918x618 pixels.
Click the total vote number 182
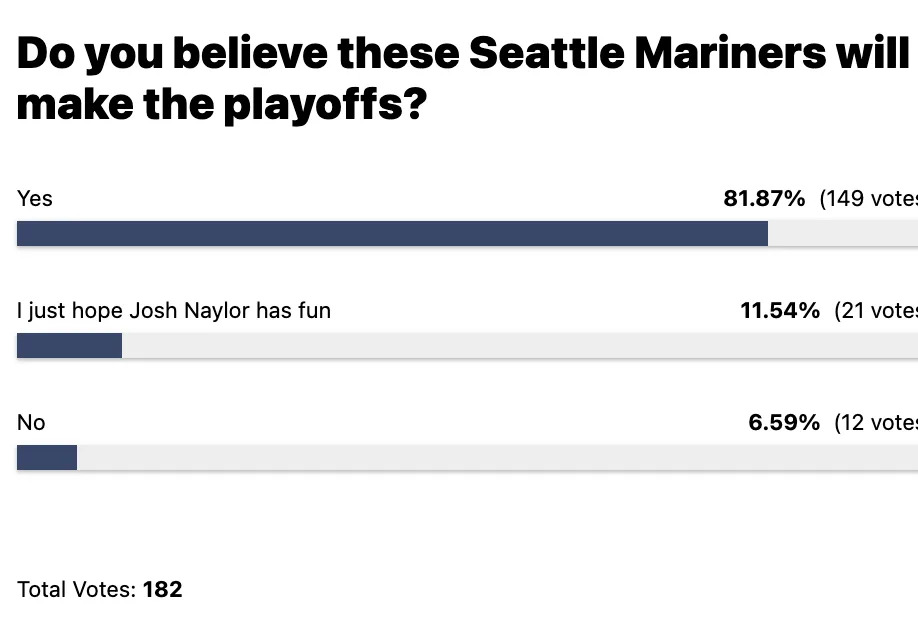[163, 589]
